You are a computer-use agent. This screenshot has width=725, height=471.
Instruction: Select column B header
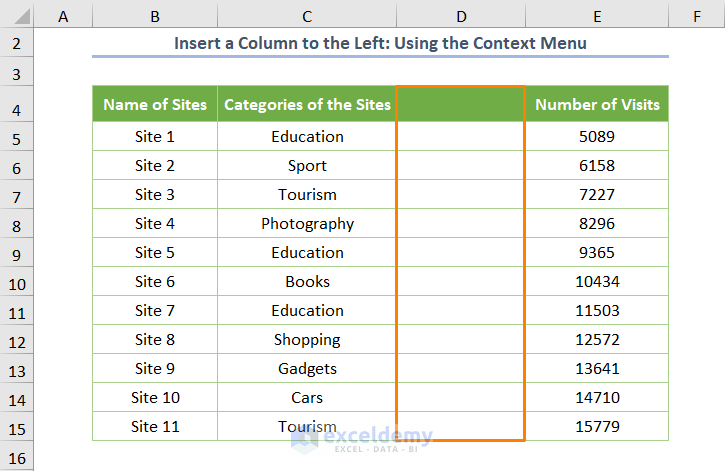(x=154, y=16)
